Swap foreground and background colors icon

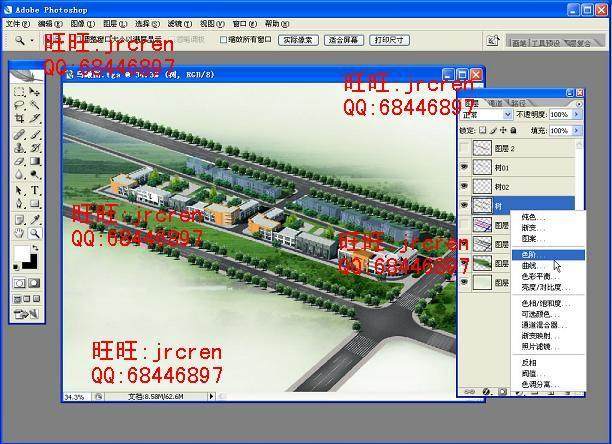click(x=35, y=248)
